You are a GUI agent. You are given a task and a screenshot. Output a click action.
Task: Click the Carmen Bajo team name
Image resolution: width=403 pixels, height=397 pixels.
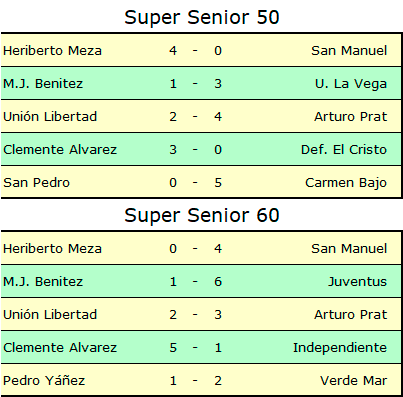(x=346, y=183)
